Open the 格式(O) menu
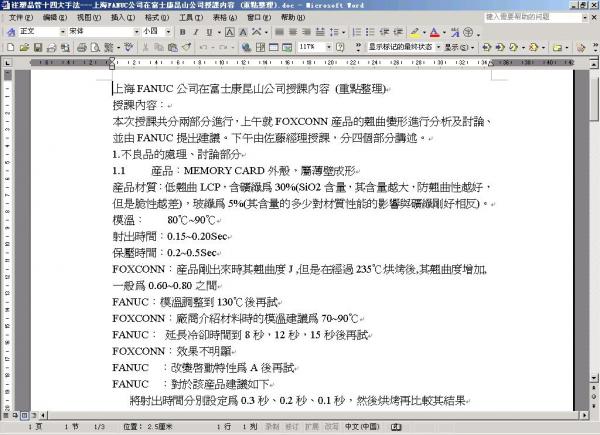The height and width of the screenshot is (435, 600). coord(157,18)
